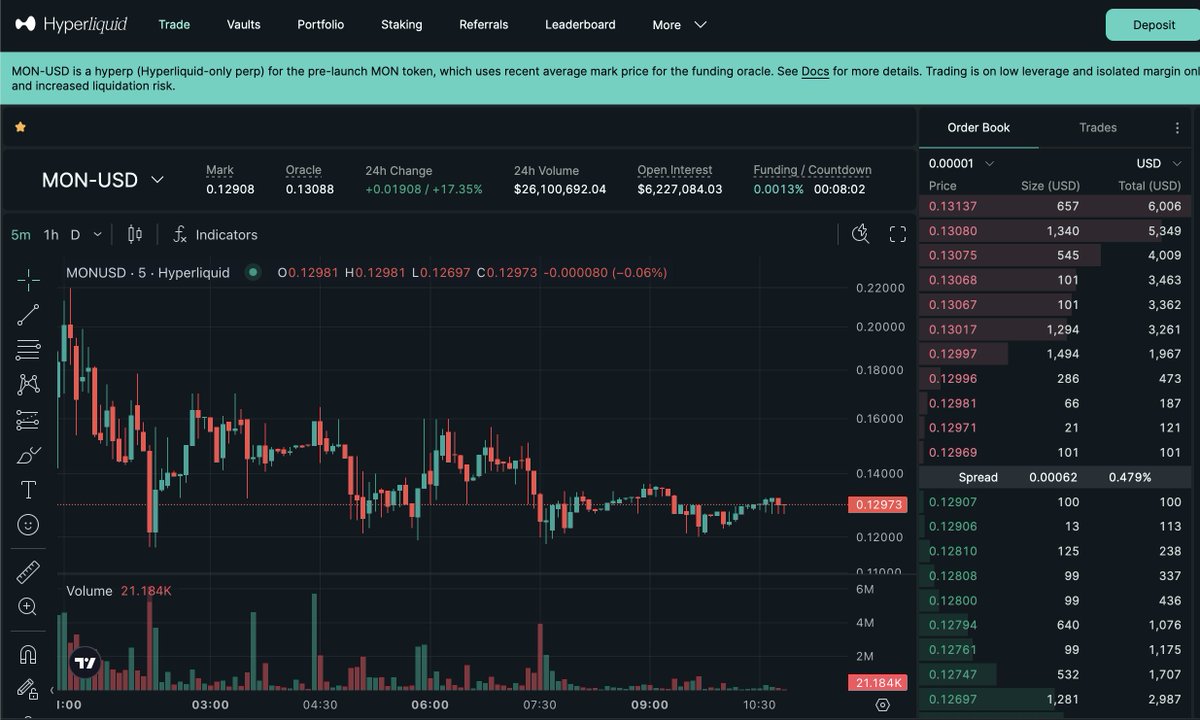Expand the MON-USD pair selector

pos(103,180)
